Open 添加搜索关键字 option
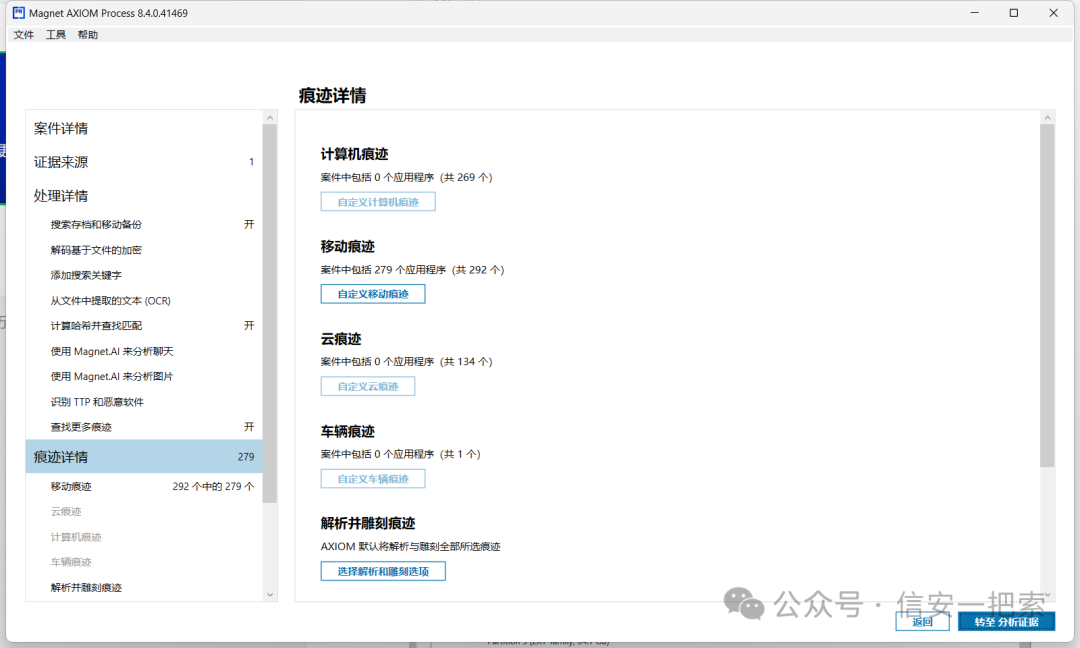Image resolution: width=1080 pixels, height=648 pixels. [x=144, y=275]
